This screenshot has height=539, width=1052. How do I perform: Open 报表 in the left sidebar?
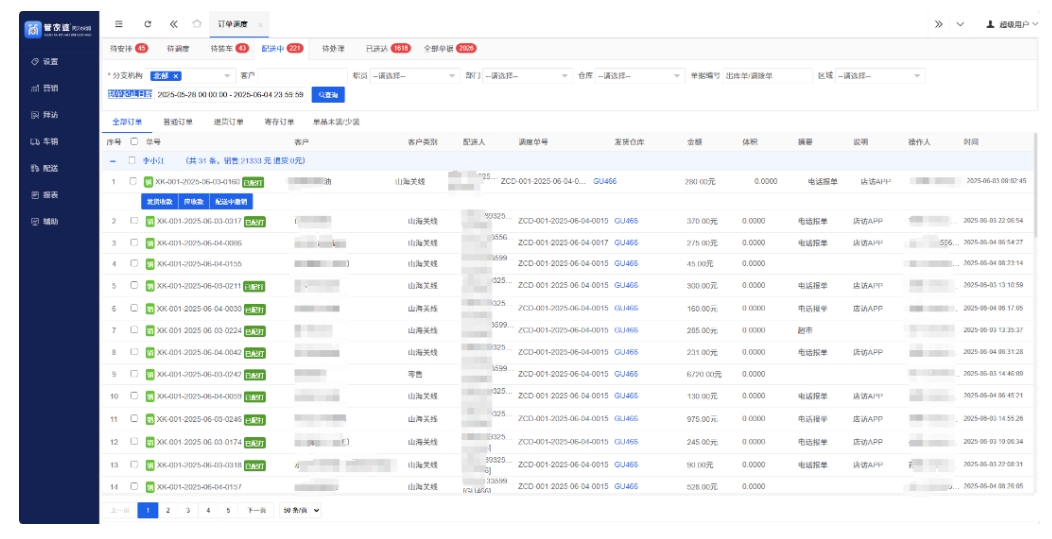(x=45, y=195)
